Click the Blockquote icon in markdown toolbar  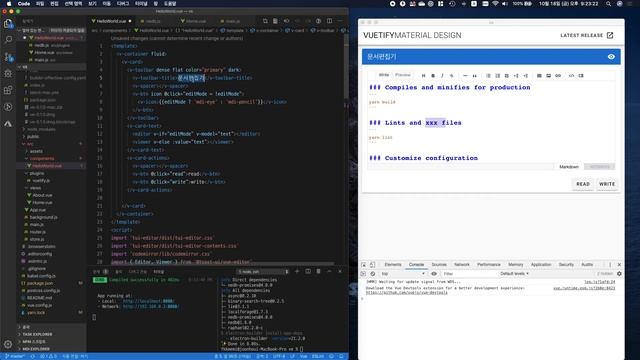pos(474,76)
